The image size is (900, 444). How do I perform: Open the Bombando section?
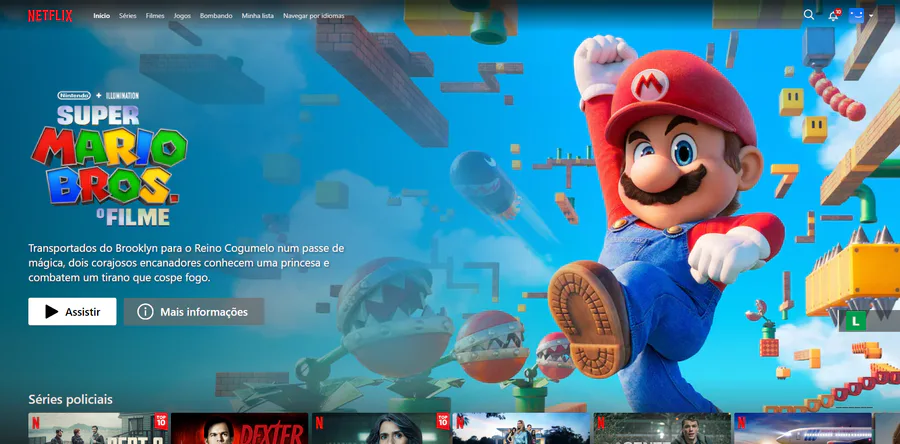click(x=216, y=16)
